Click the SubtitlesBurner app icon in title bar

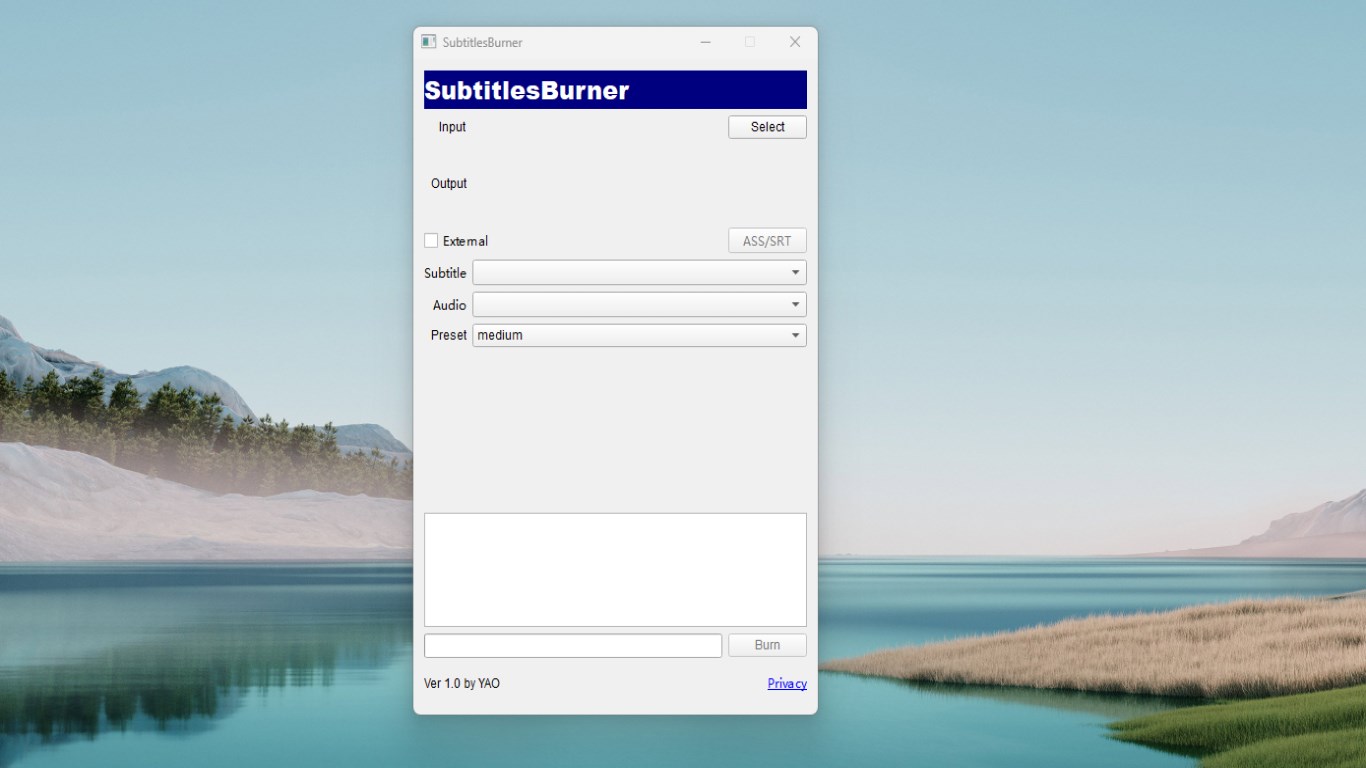(x=428, y=42)
